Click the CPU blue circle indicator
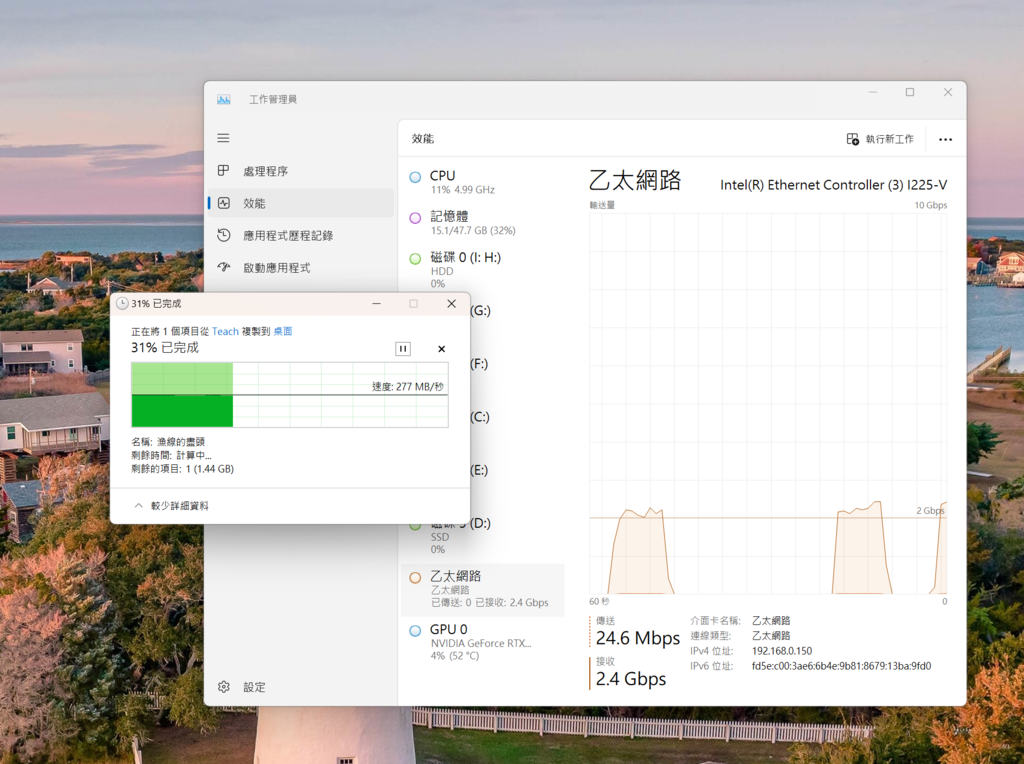Image resolution: width=1024 pixels, height=764 pixels. point(415,177)
